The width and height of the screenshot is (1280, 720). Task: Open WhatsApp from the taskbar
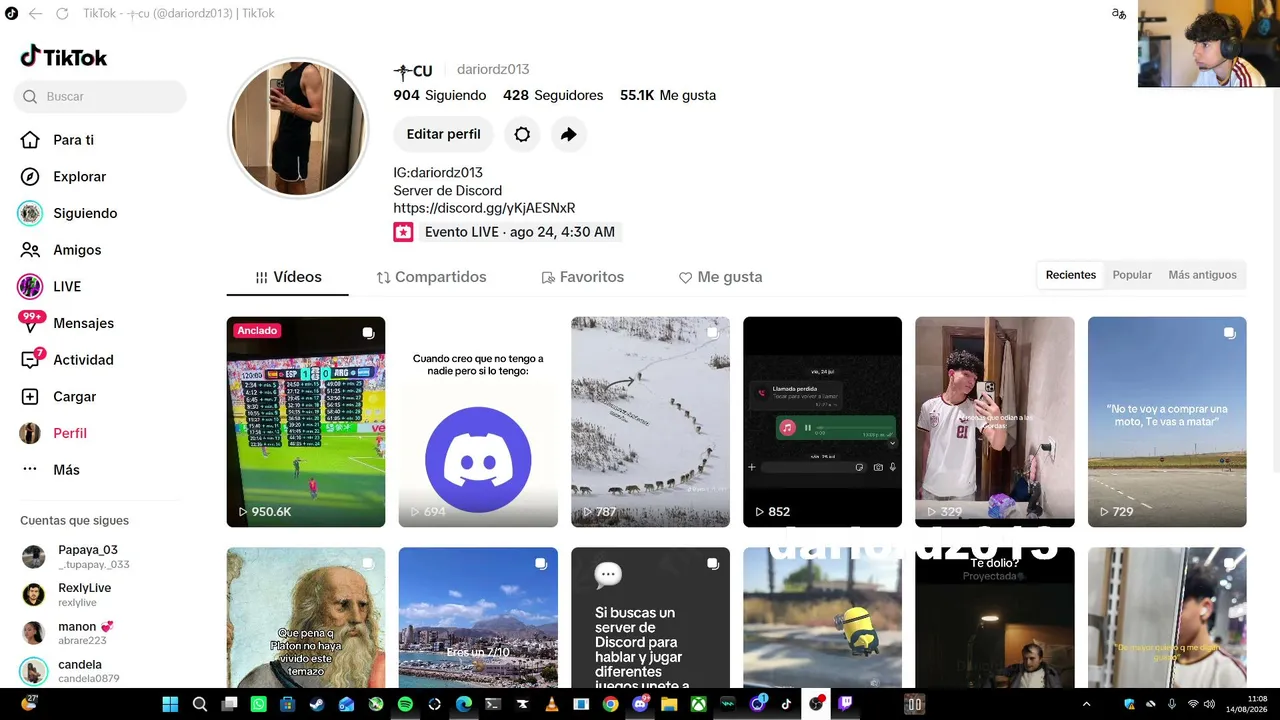(x=259, y=704)
